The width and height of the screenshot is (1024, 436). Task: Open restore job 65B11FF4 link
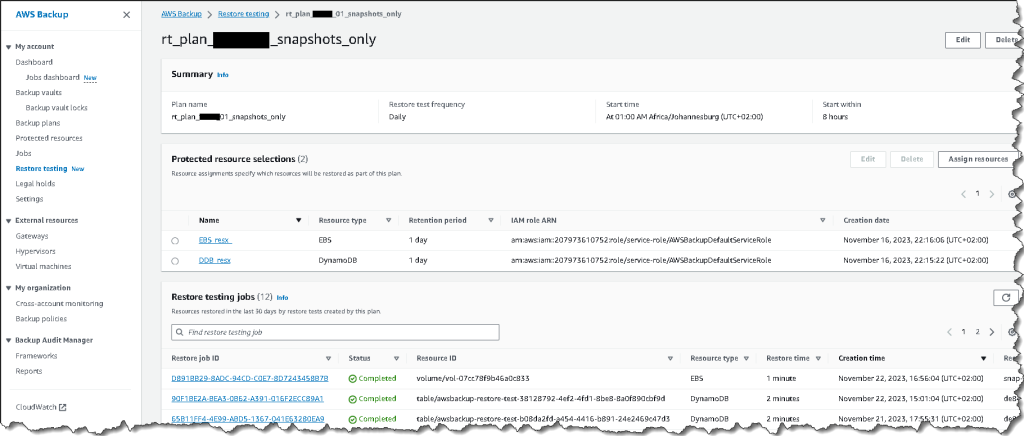(x=248, y=418)
